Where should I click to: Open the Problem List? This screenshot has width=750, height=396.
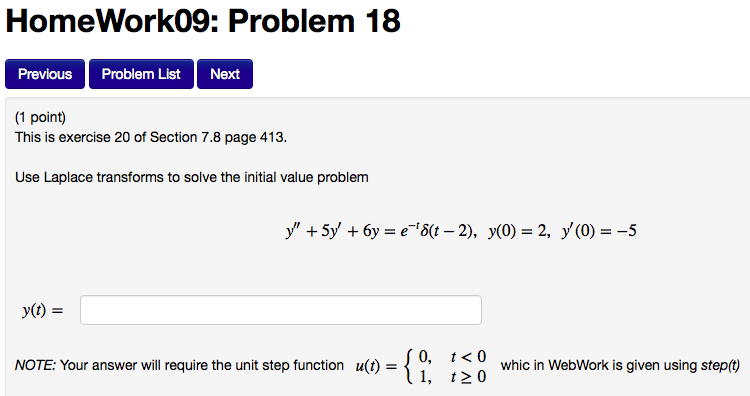click(141, 74)
